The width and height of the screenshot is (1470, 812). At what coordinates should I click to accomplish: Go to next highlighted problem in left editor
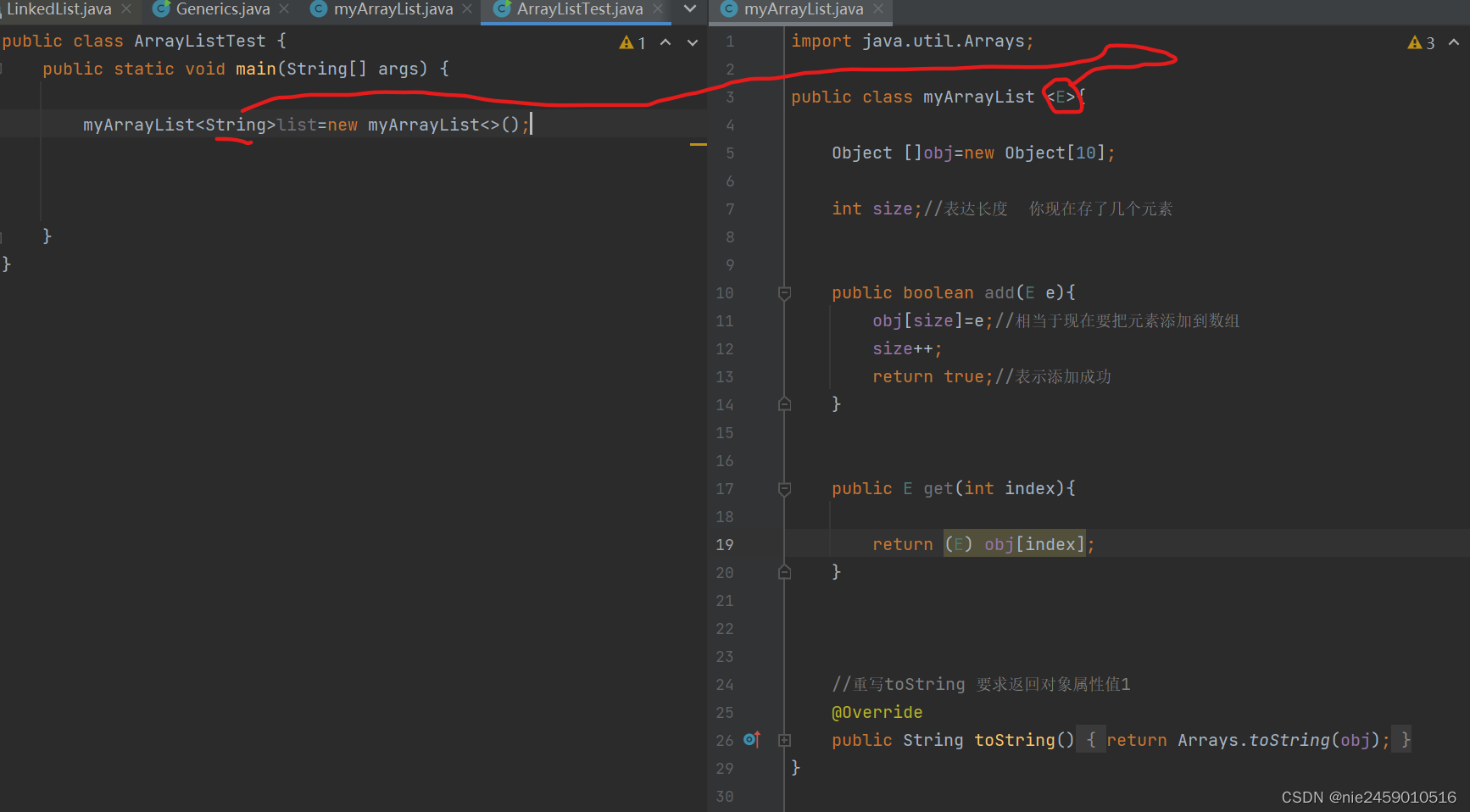pos(693,43)
